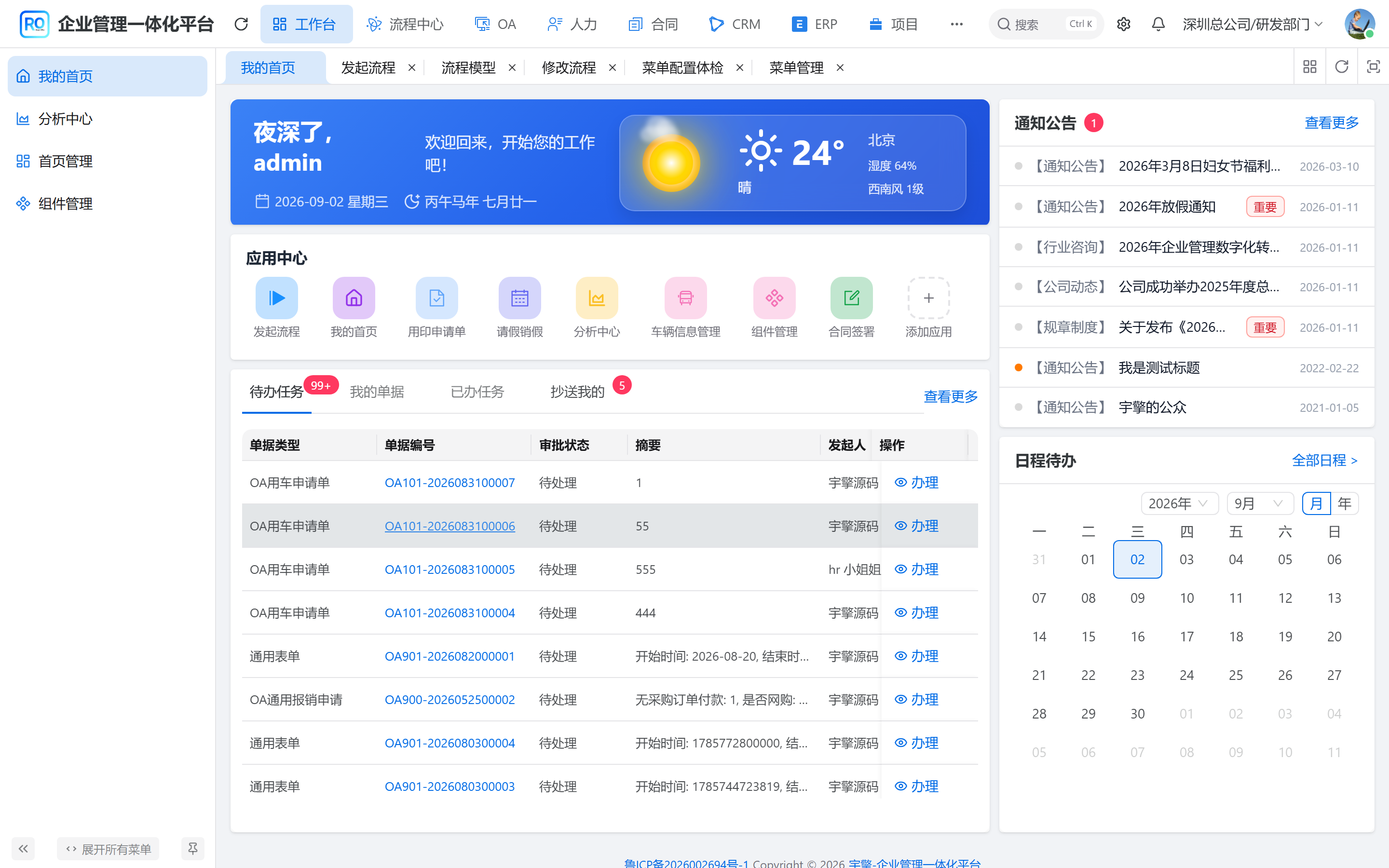Switch calendar to 年 view
1389x868 pixels.
1344,503
